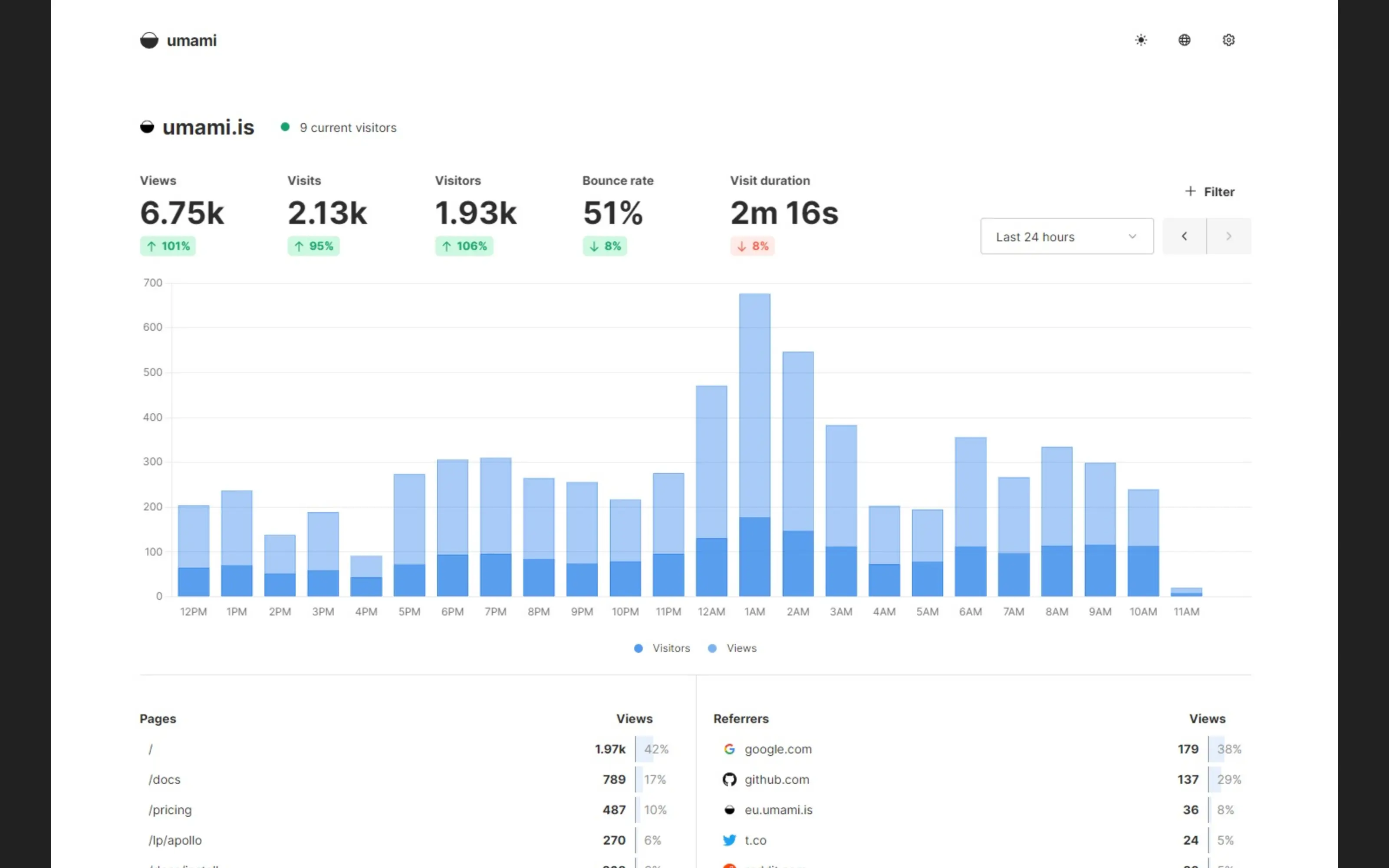Click the Visits metric value 2.13k
This screenshot has width=1389, height=868.
pos(327,213)
